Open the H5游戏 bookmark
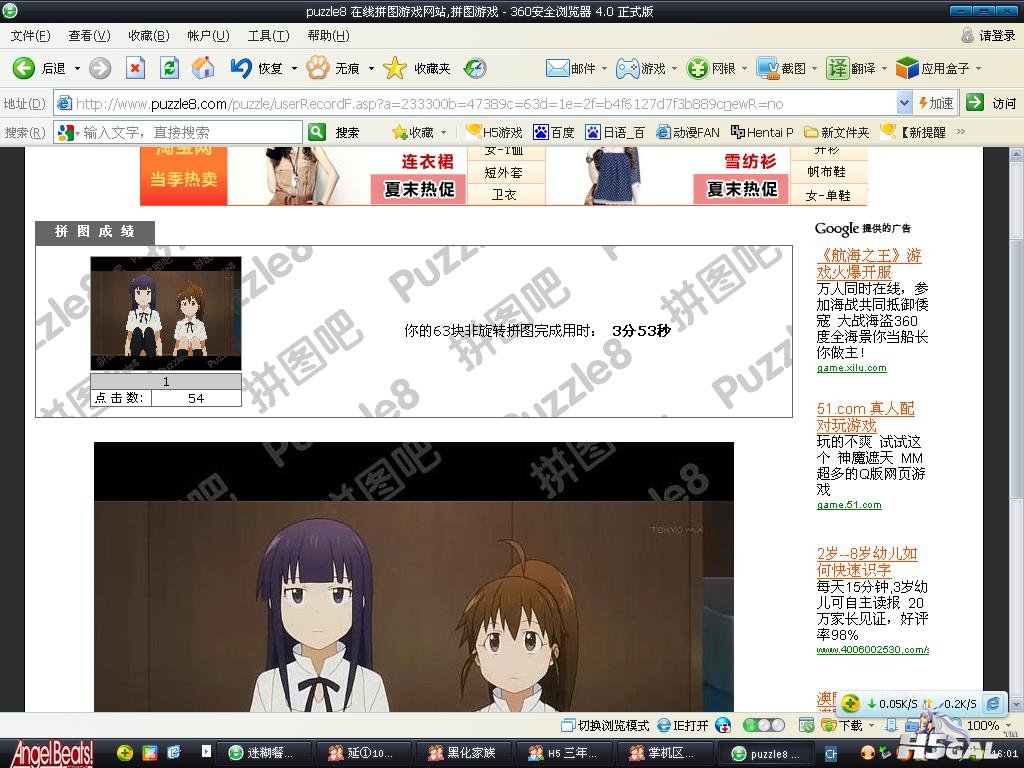Image resolution: width=1024 pixels, height=768 pixels. click(x=494, y=133)
